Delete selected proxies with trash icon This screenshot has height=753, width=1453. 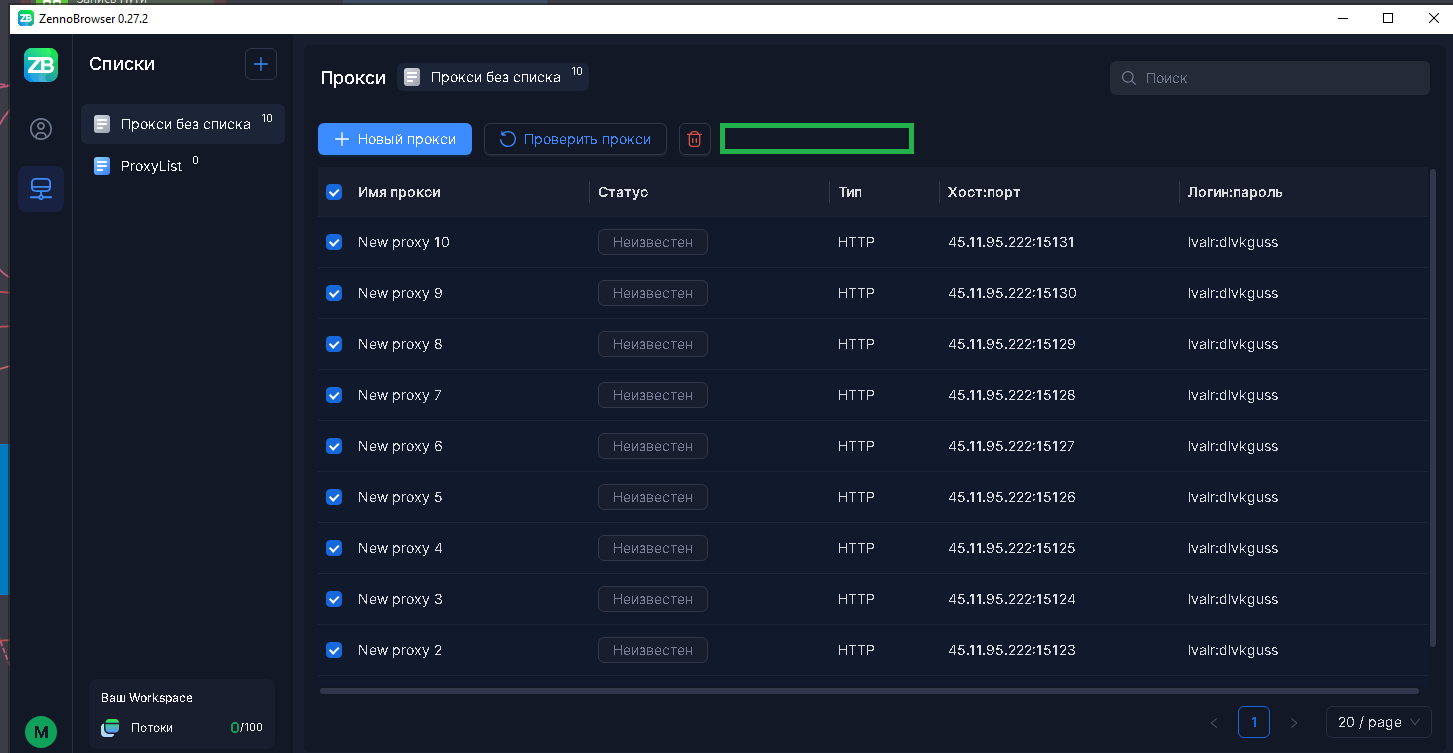(x=695, y=139)
